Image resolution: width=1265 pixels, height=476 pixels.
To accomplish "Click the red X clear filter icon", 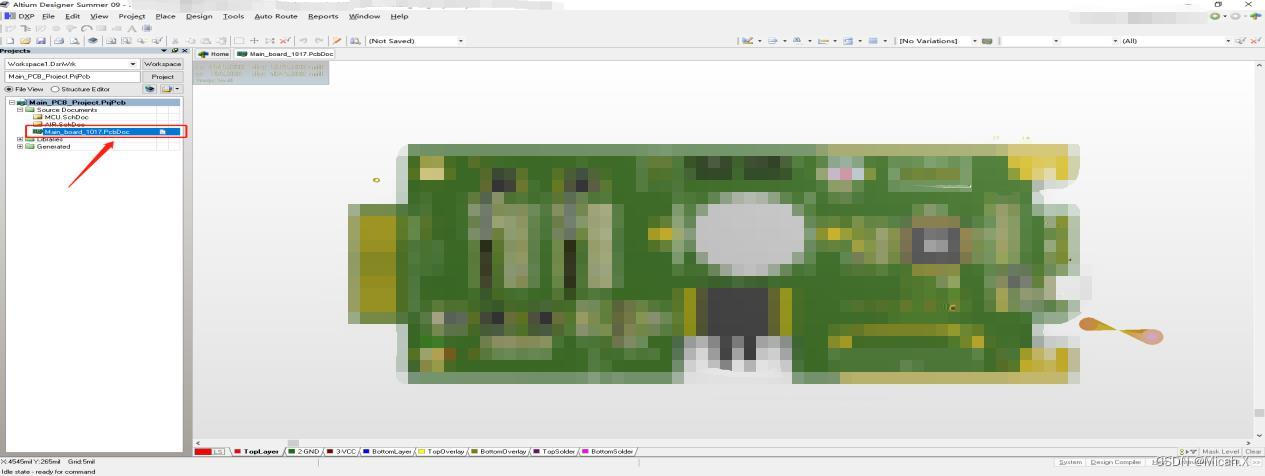I will click(1253, 41).
